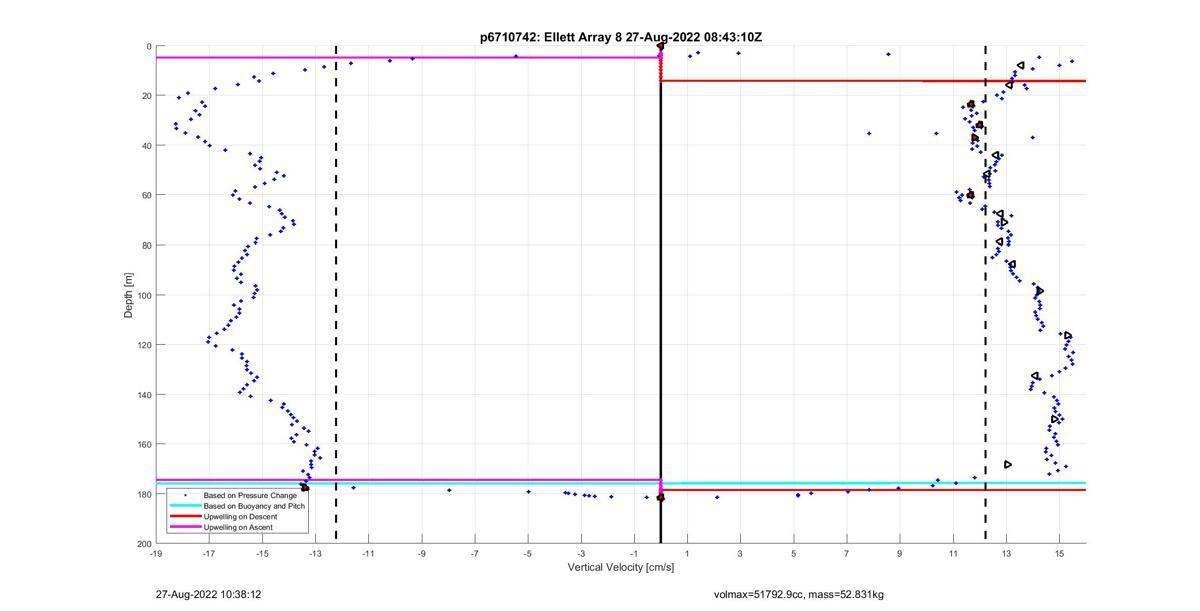
Task: Click the x-axis tick label '-1'
Action: click(x=634, y=553)
